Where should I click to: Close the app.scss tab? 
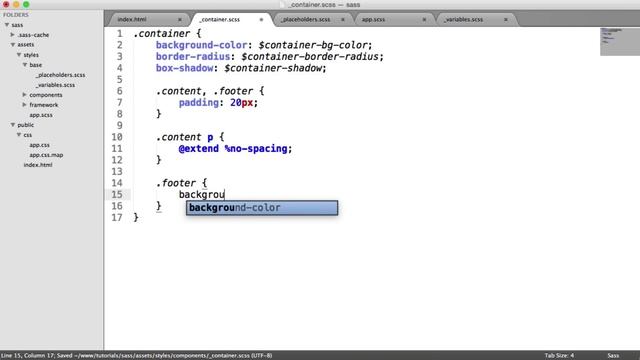pos(424,20)
